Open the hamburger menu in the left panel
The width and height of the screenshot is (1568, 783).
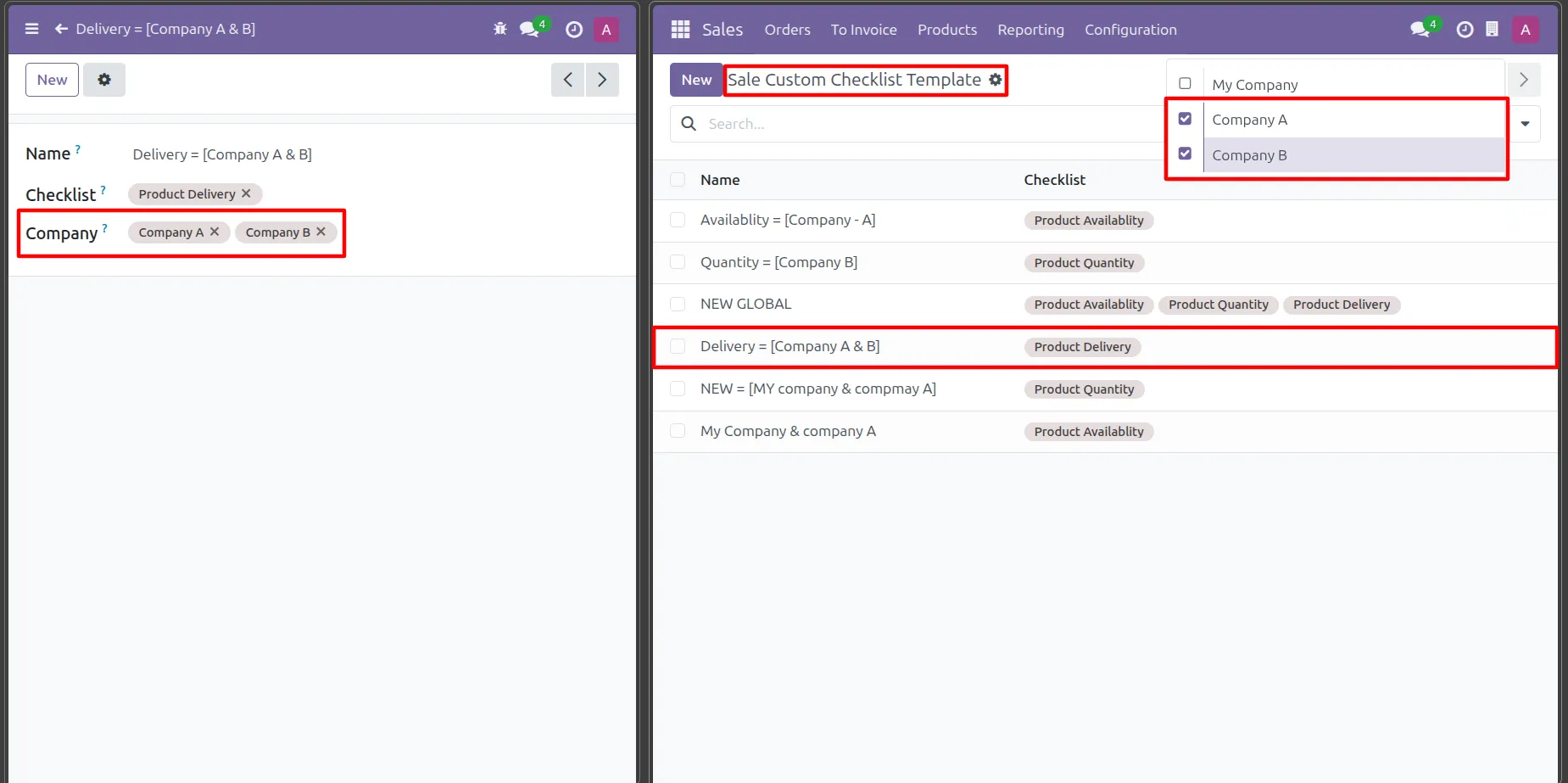(32, 29)
